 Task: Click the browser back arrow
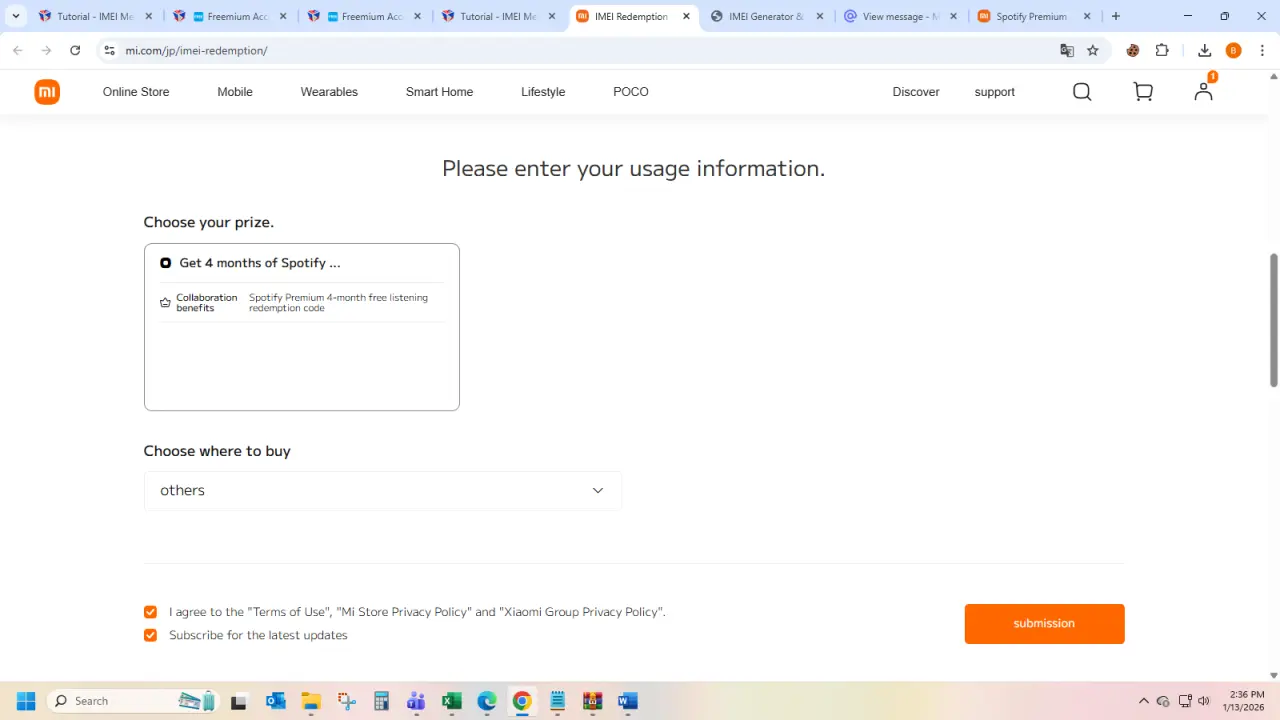coord(17,50)
